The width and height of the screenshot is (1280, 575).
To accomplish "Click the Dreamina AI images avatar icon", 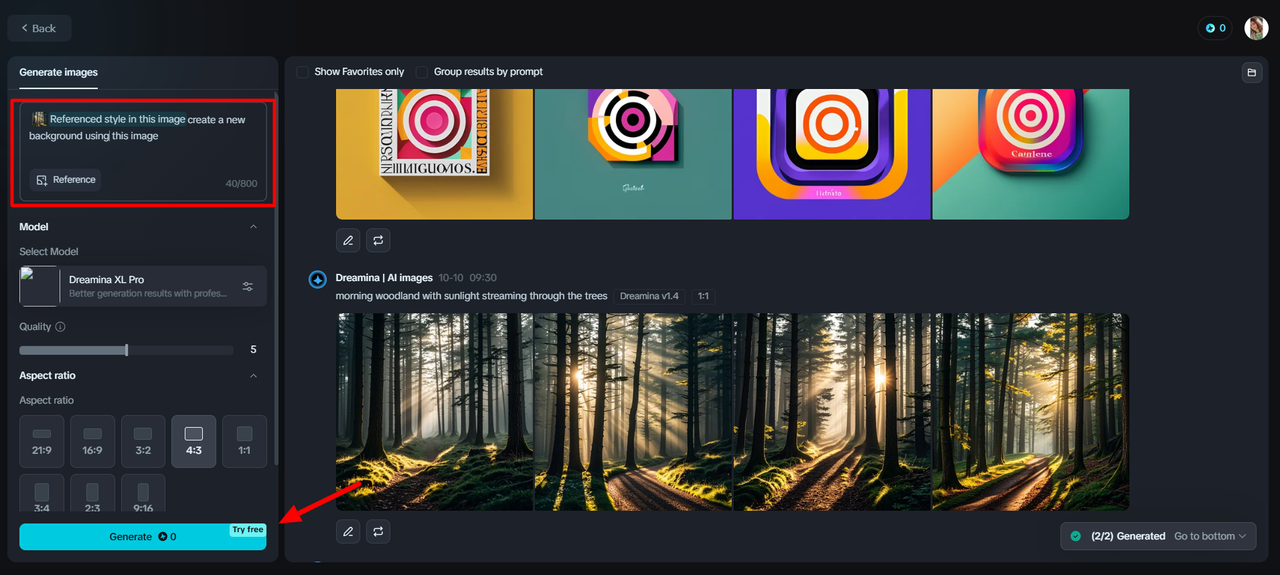I will point(317,279).
